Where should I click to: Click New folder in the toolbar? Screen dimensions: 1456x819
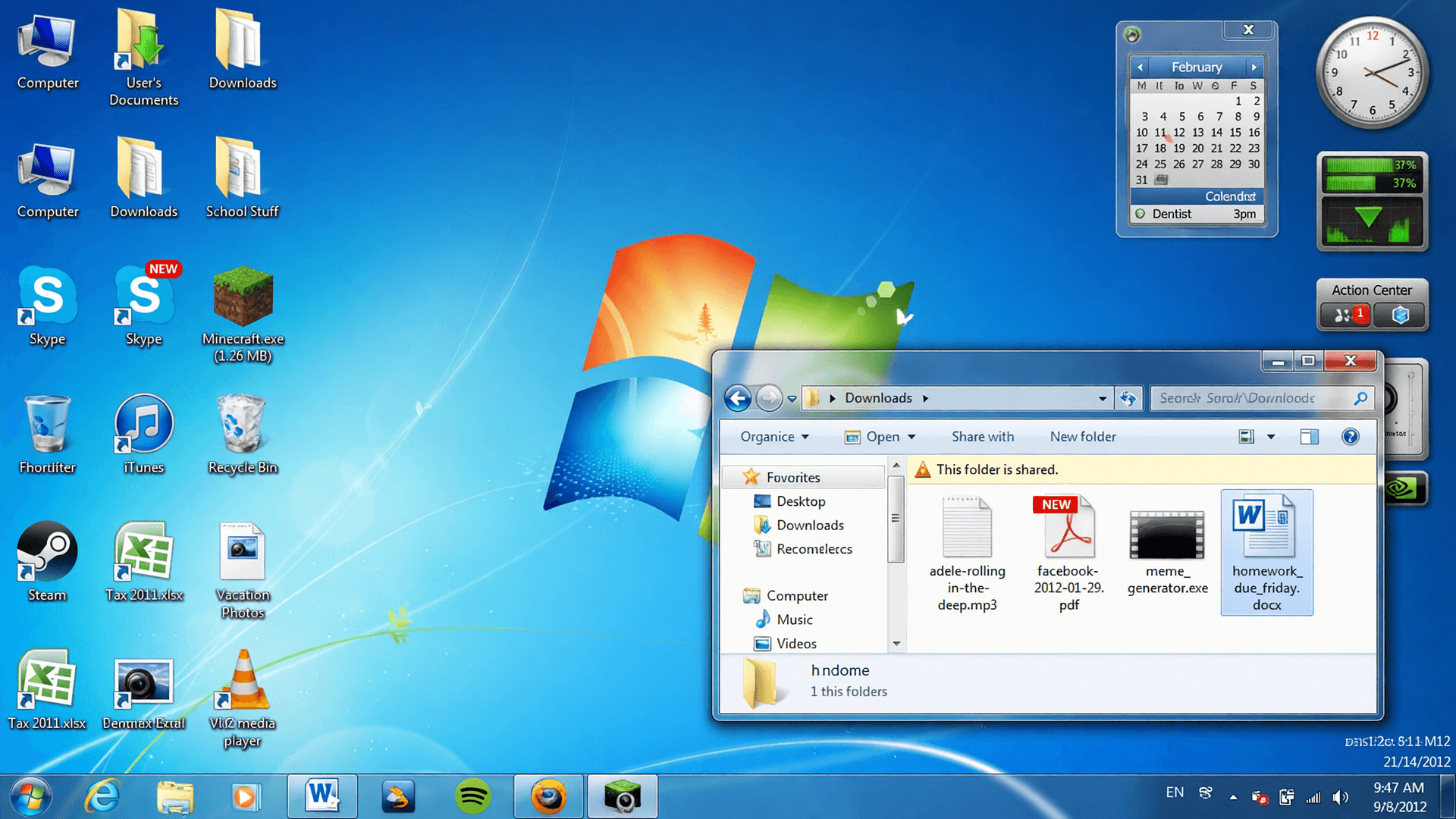[1083, 437]
